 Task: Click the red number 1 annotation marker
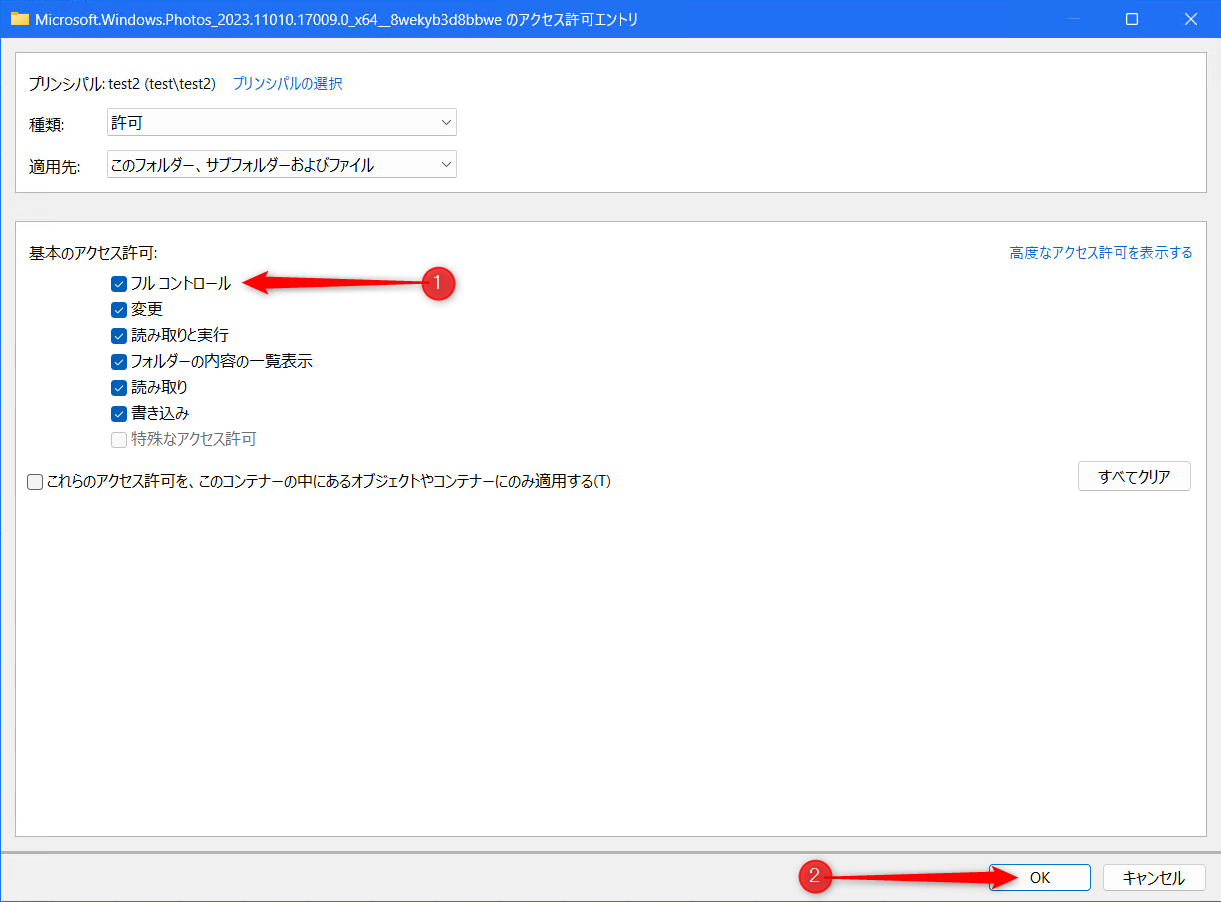(x=436, y=284)
